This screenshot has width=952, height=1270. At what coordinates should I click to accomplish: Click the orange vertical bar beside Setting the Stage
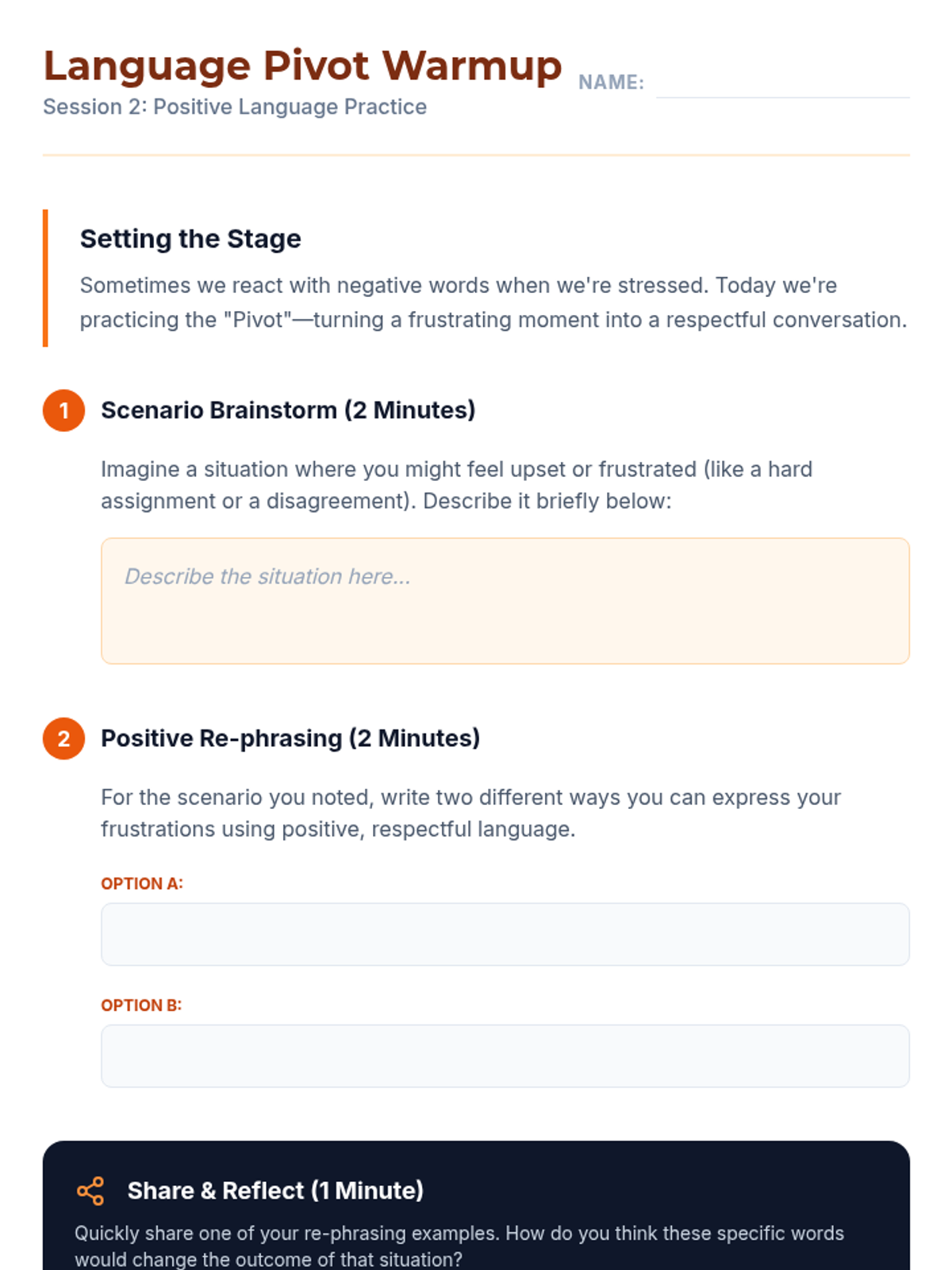45,278
